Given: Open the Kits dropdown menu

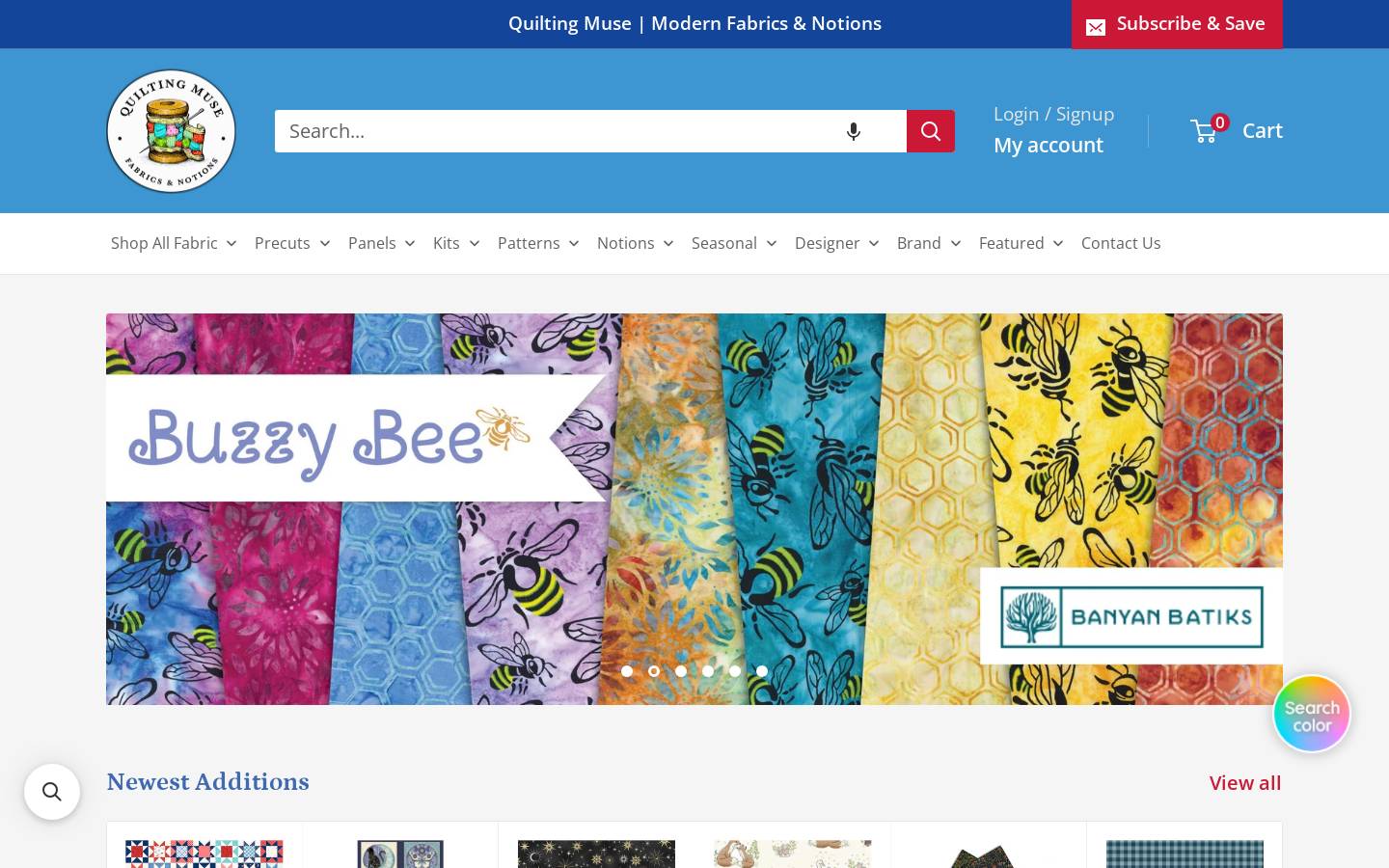Looking at the screenshot, I should click(x=456, y=243).
